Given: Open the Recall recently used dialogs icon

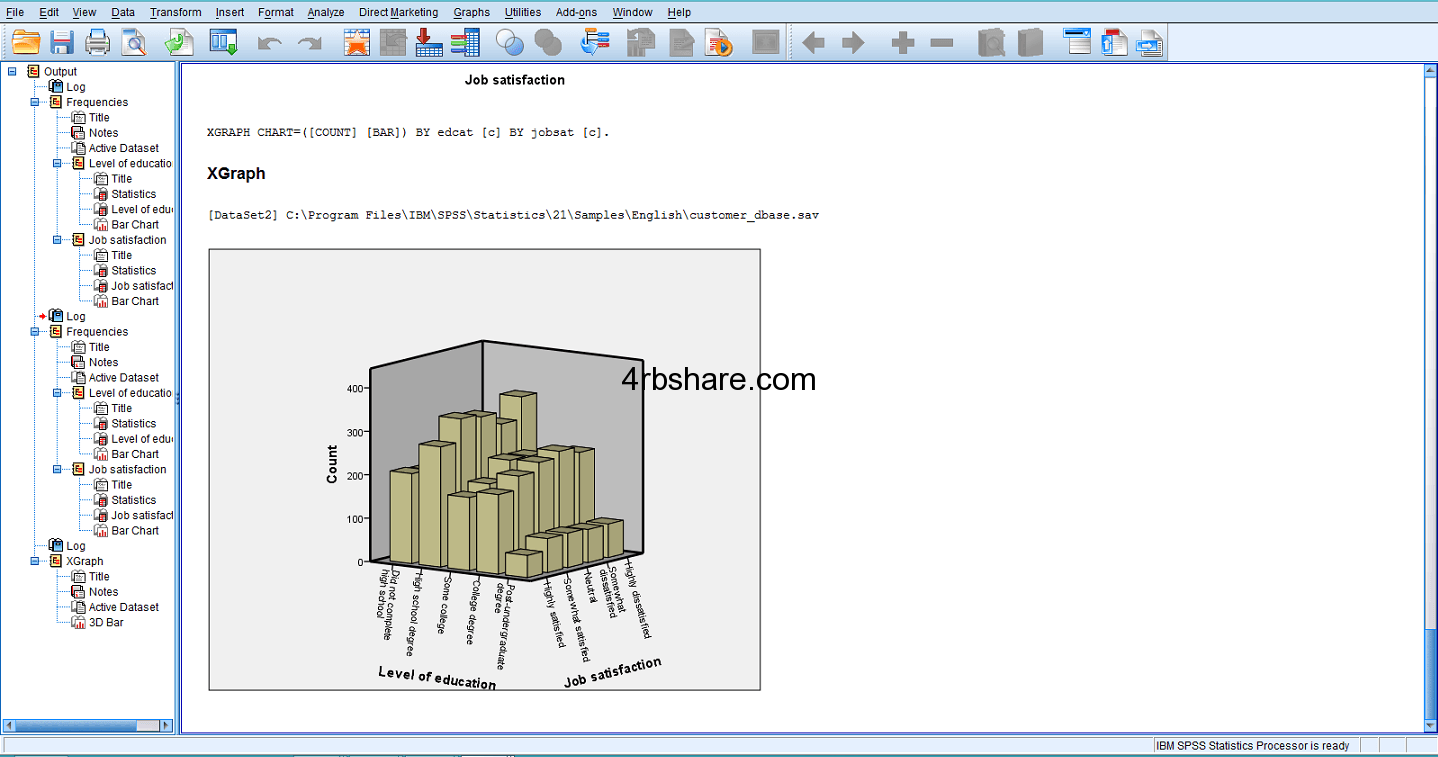Looking at the screenshot, I should click(223, 42).
